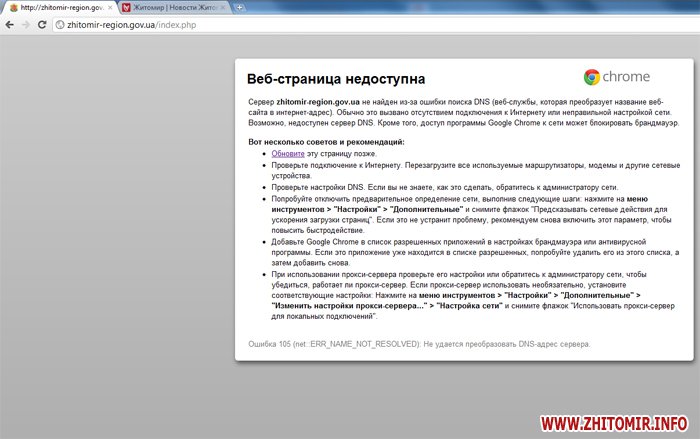The width and height of the screenshot is (700, 439).
Task: Click the globe site-info icon in address bar
Action: coord(60,23)
